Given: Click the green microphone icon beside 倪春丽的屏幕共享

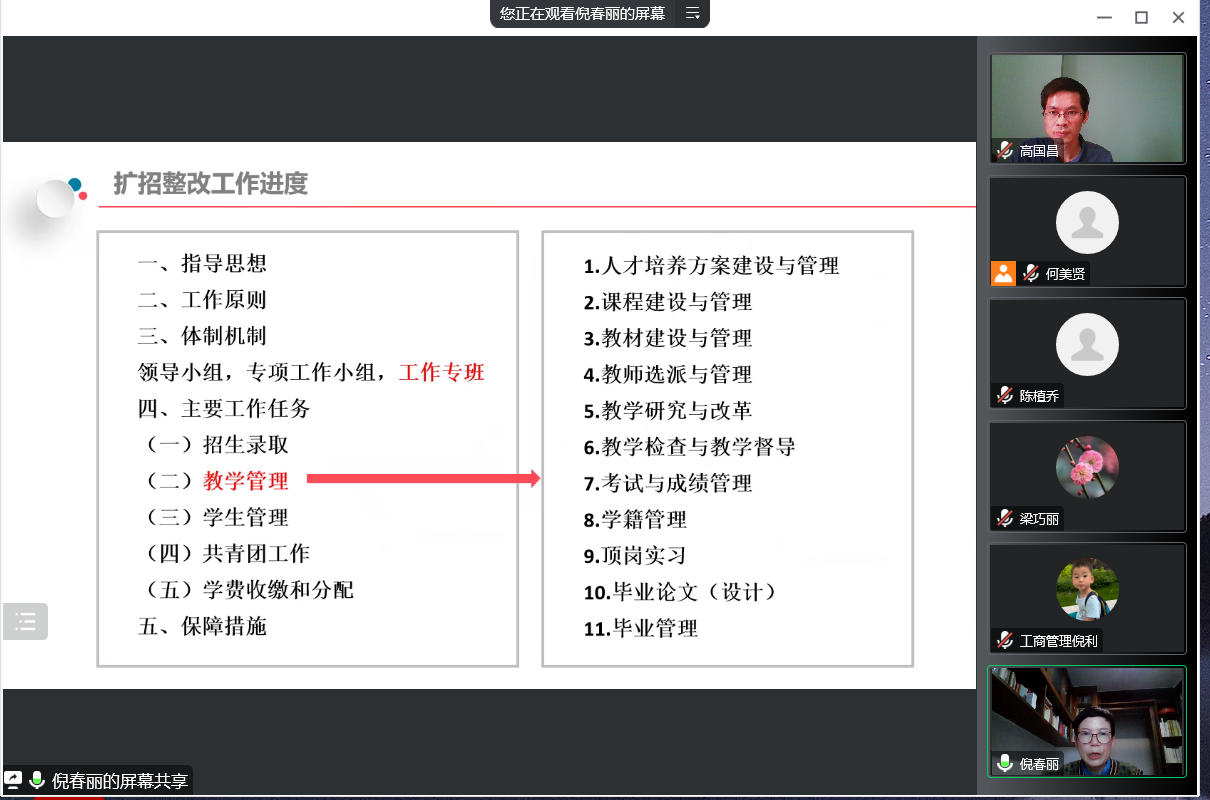Looking at the screenshot, I should (x=37, y=780).
